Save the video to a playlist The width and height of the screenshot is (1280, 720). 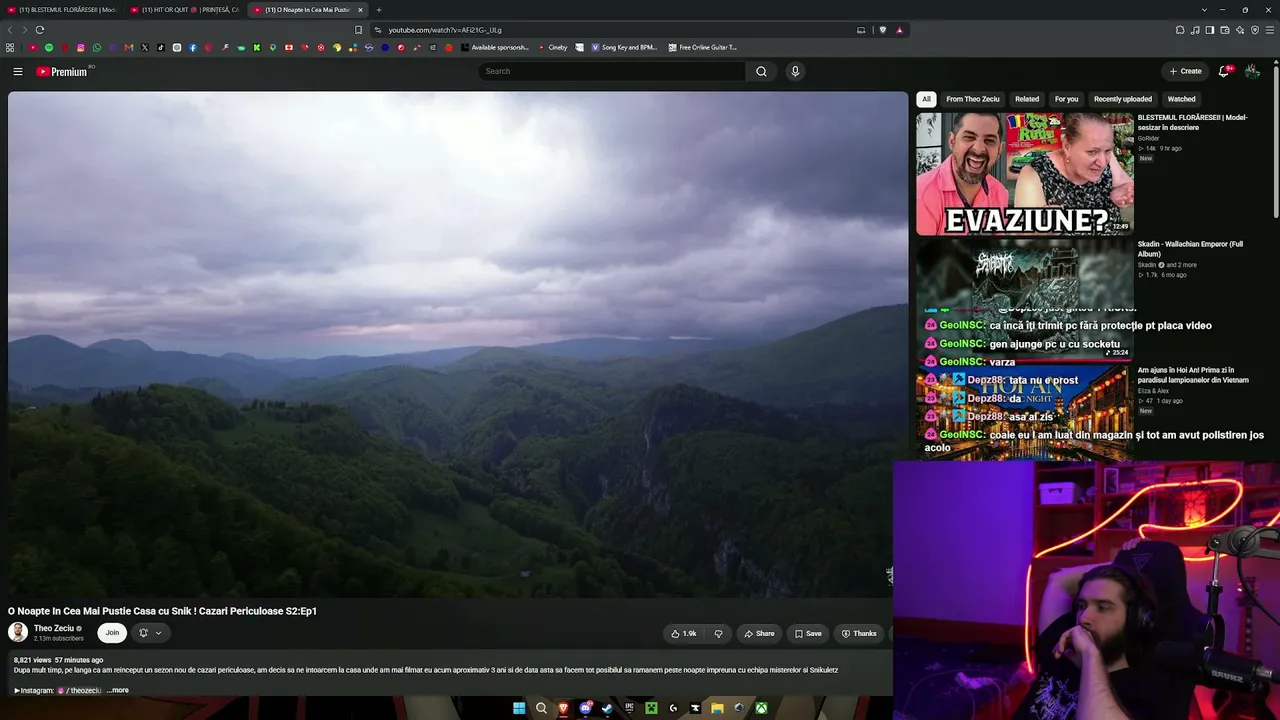[x=808, y=633]
